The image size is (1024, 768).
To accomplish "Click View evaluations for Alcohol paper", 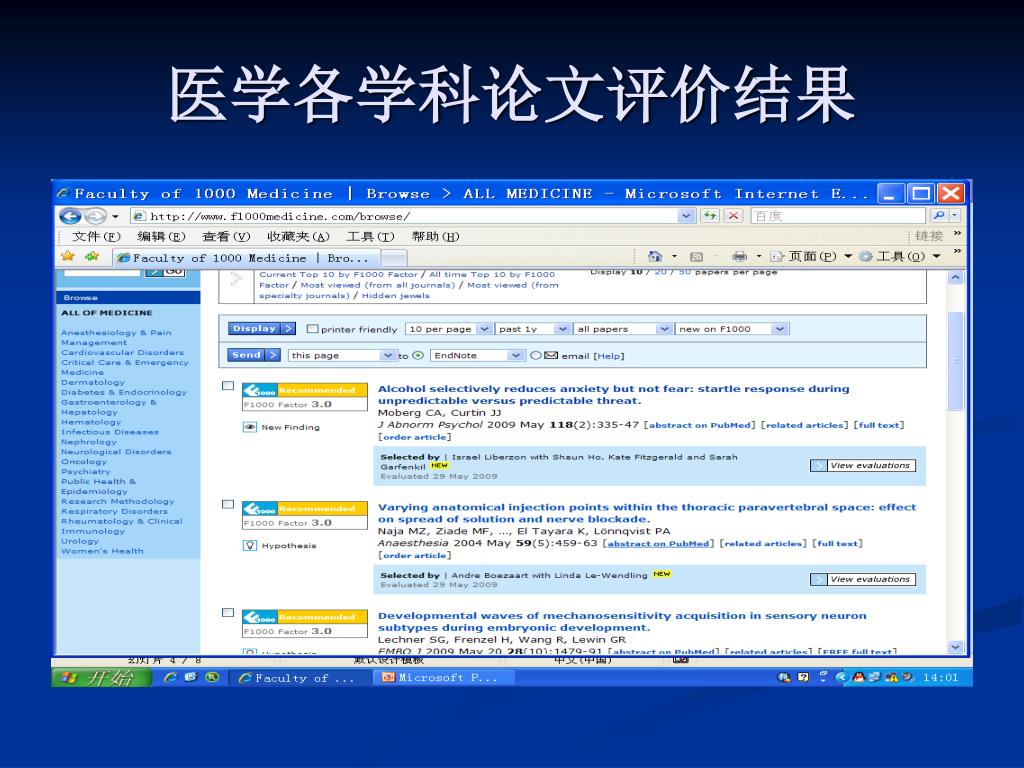I will tap(863, 465).
